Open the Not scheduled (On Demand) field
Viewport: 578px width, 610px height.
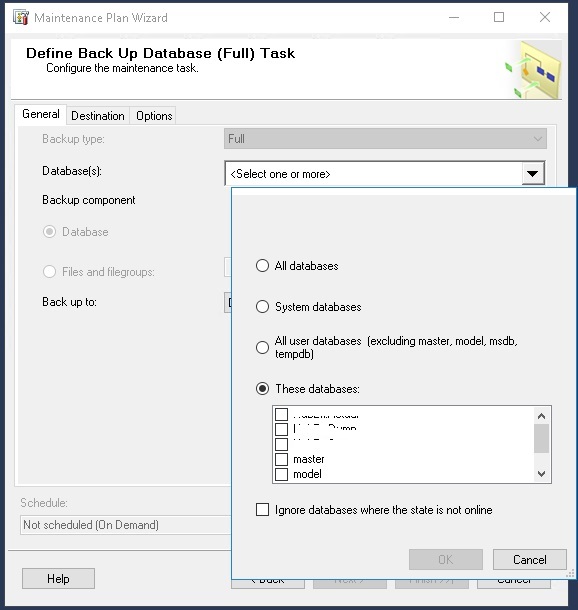pyautogui.click(x=126, y=525)
